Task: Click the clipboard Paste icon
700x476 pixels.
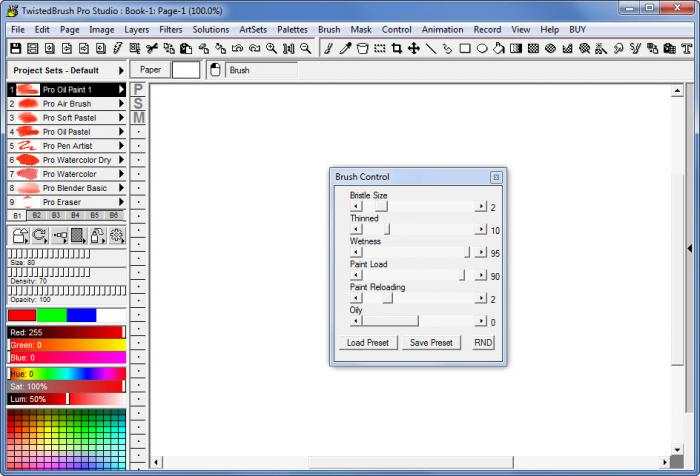Action: (186, 48)
